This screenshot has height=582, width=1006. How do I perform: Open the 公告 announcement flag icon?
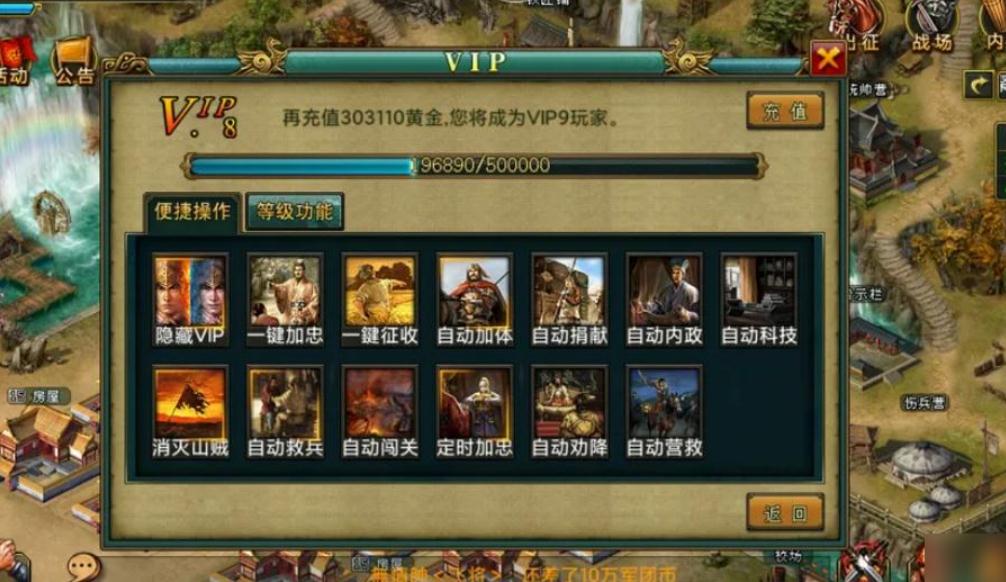click(x=74, y=61)
